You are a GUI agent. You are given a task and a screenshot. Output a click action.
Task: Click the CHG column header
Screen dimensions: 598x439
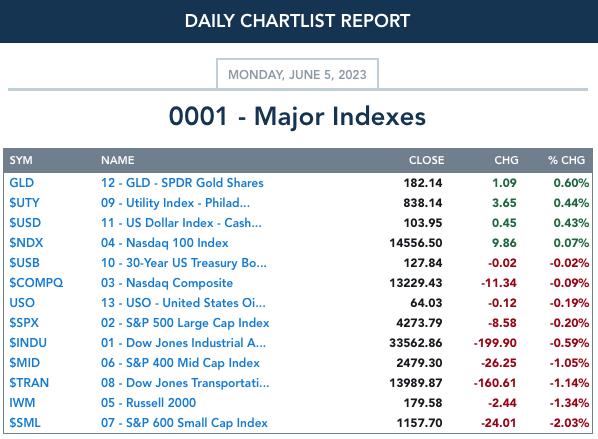pyautogui.click(x=506, y=160)
